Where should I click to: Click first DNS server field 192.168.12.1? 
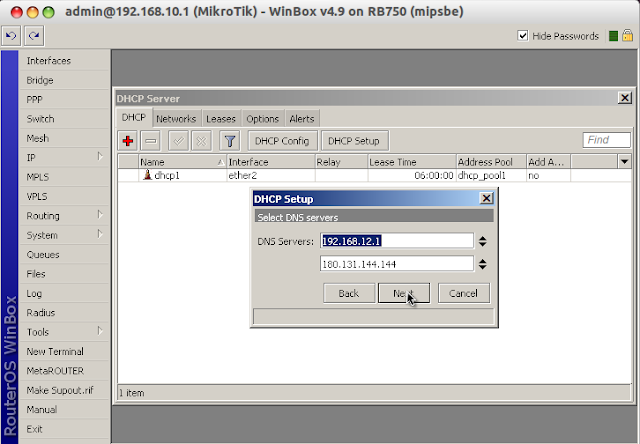(x=397, y=241)
